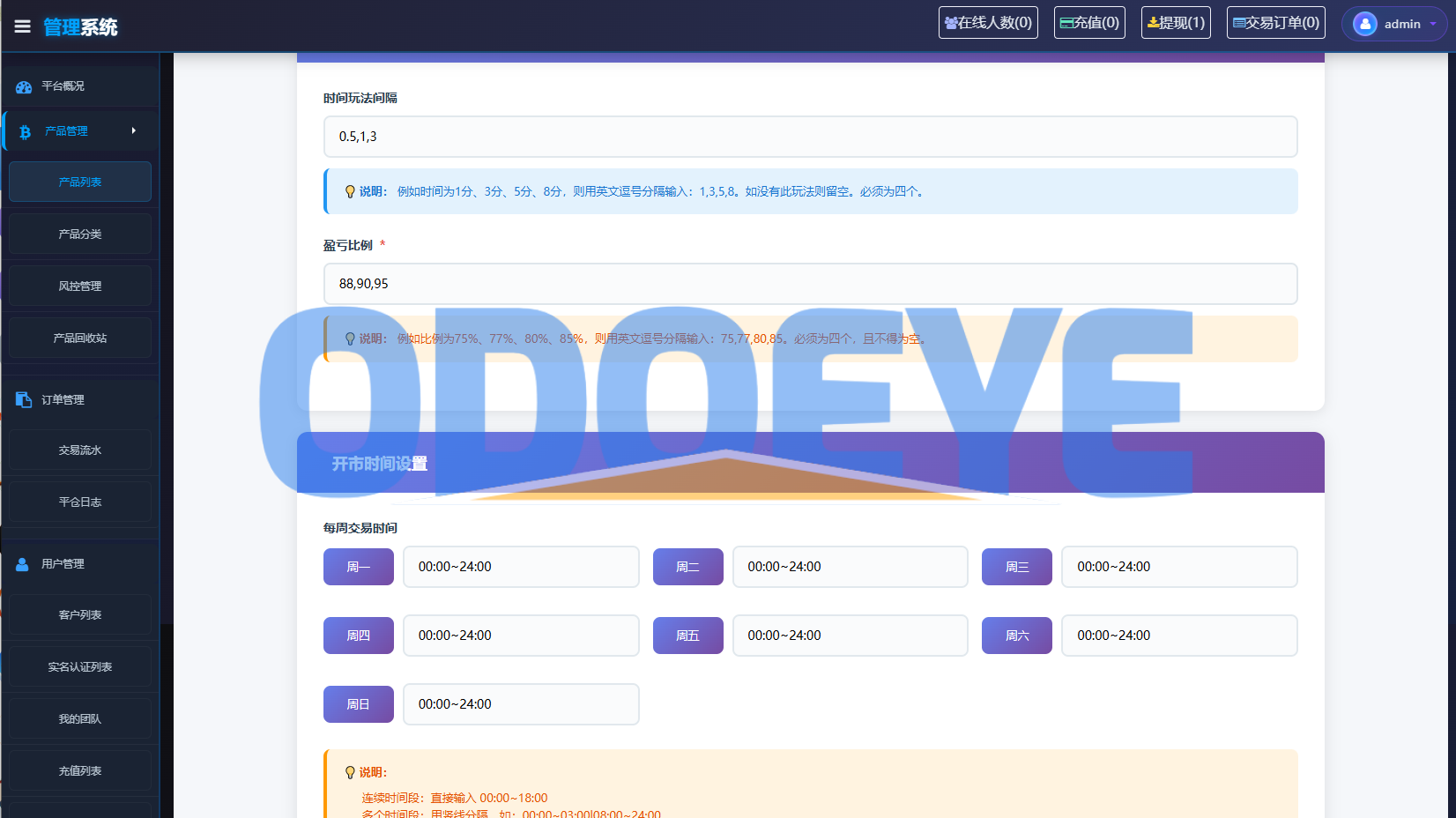Click the 周五 trading time field

click(851, 636)
